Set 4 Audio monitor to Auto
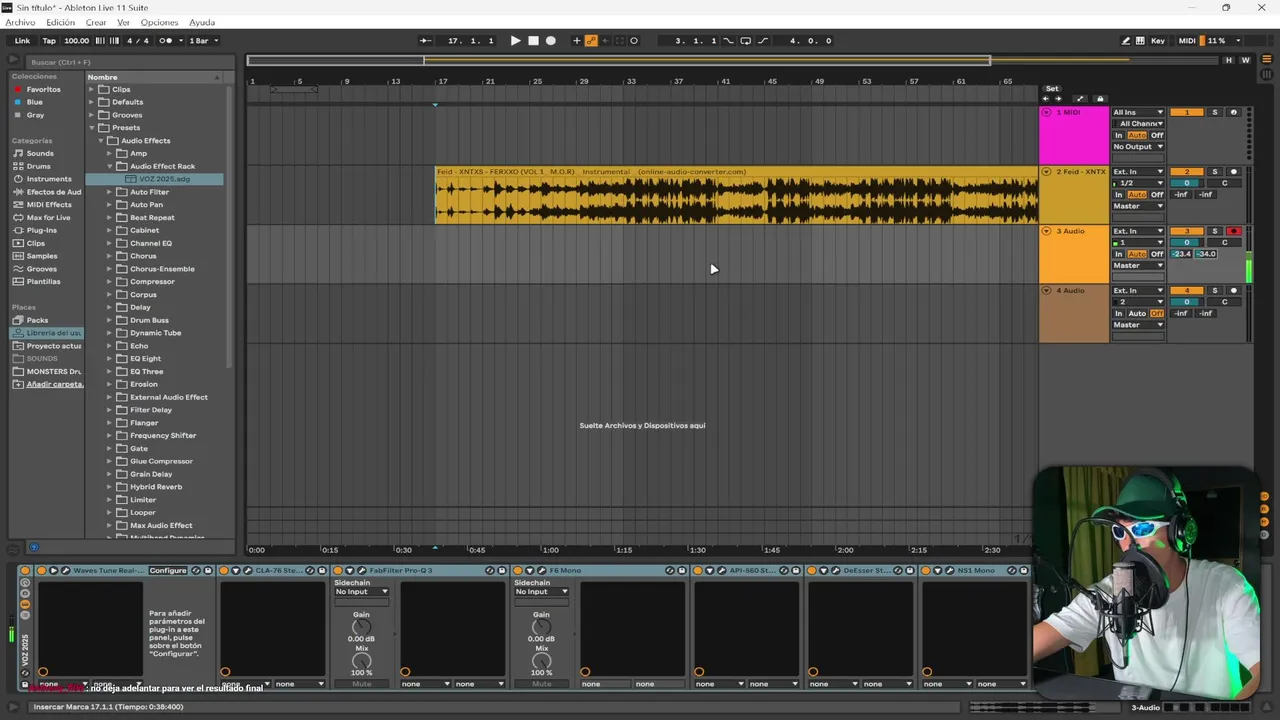The width and height of the screenshot is (1280, 720). tap(1137, 313)
